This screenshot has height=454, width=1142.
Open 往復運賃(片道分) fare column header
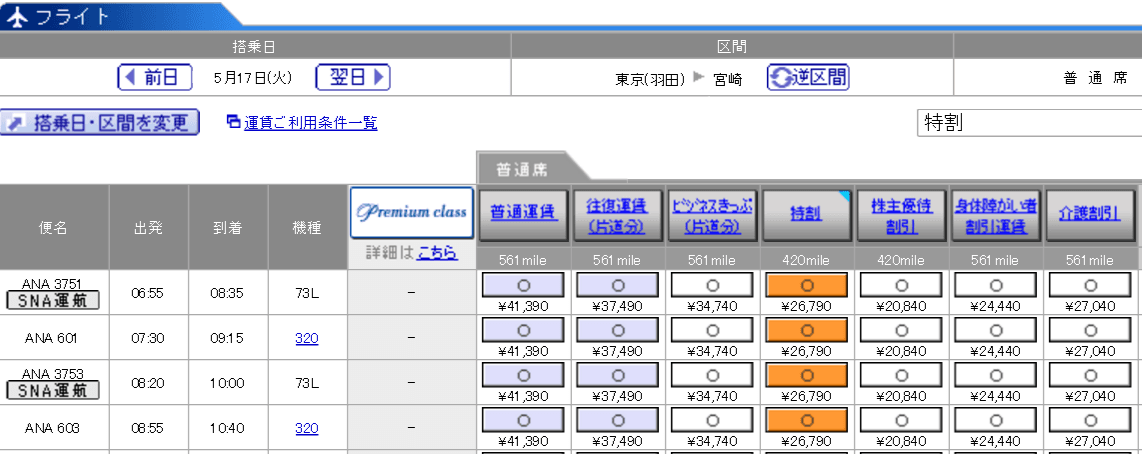pyautogui.click(x=618, y=215)
